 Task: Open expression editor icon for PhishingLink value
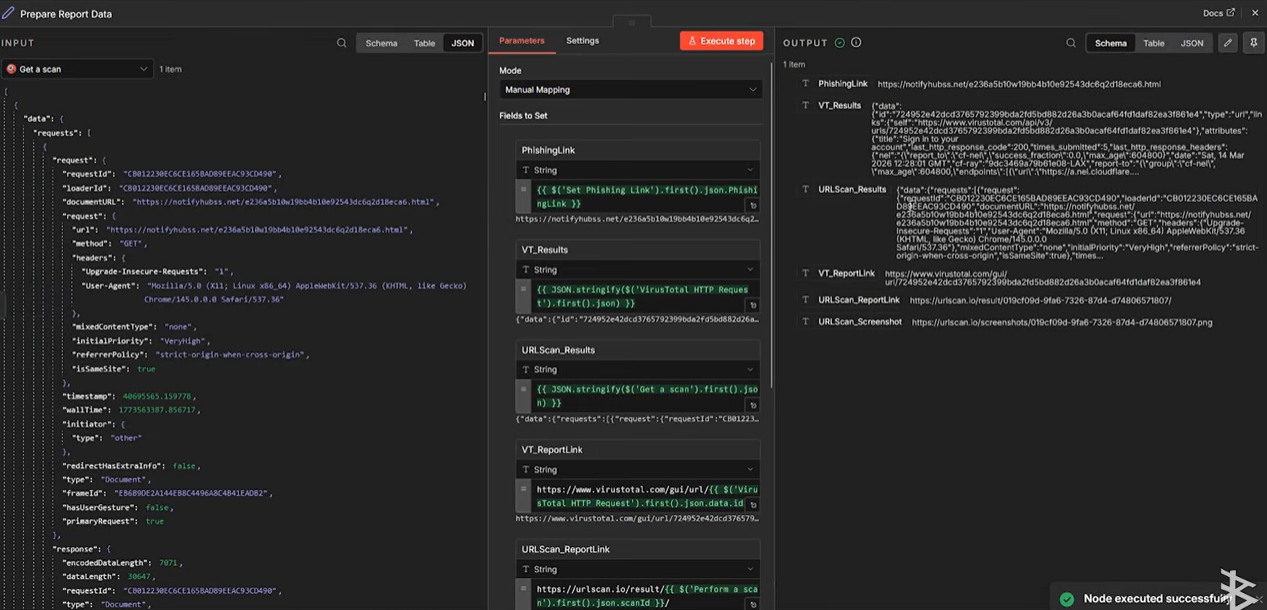[x=753, y=204]
